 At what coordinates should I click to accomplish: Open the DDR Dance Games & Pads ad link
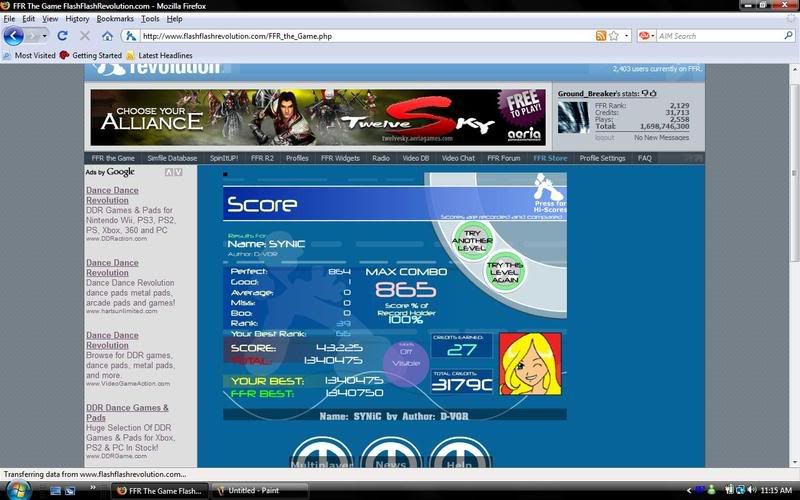tap(127, 413)
